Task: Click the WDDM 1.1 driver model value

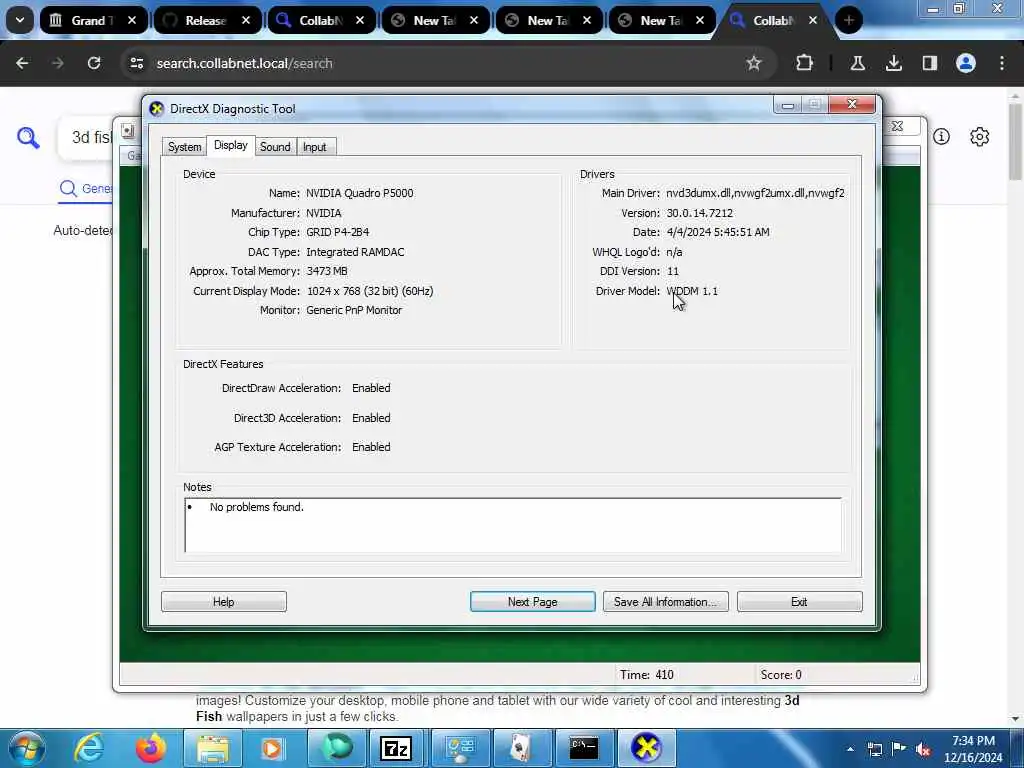Action: 692,291
